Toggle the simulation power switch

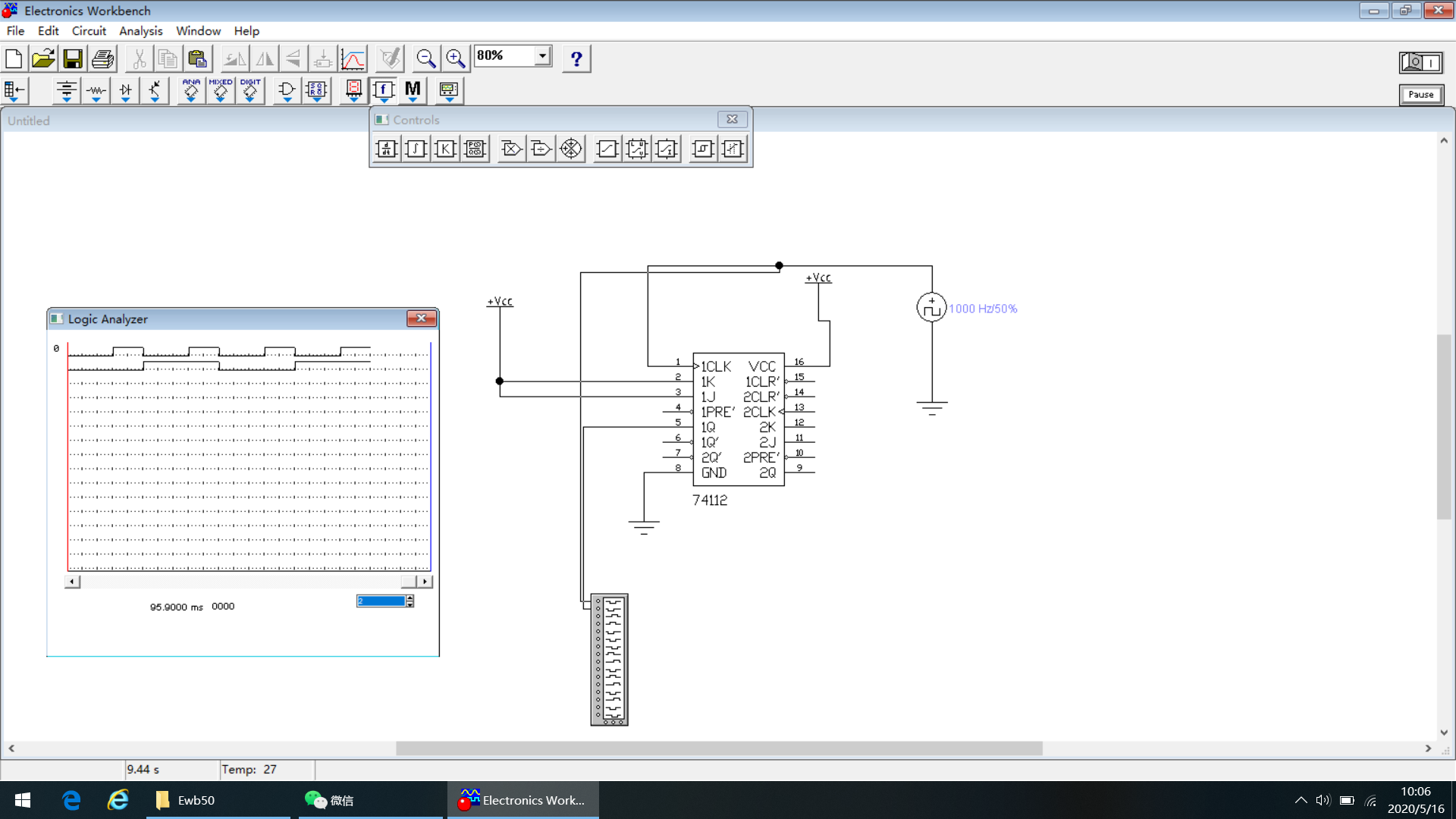[x=1420, y=62]
